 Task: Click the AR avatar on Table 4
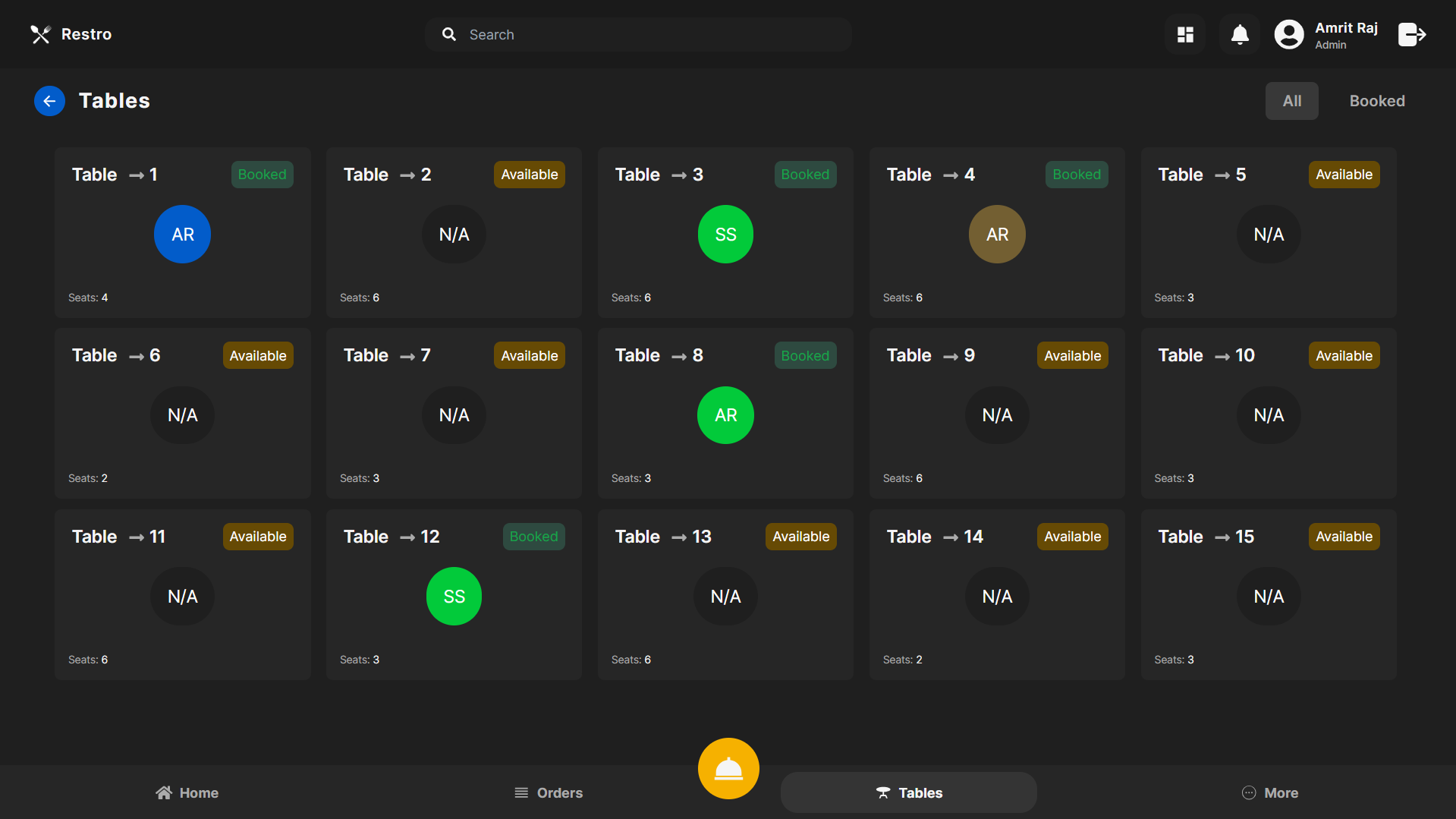996,234
